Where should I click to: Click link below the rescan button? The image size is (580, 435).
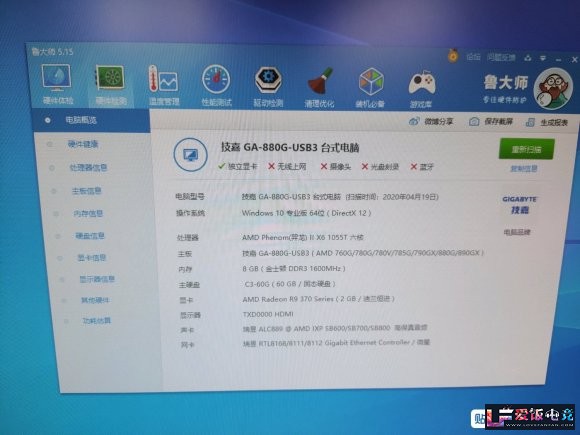524,169
